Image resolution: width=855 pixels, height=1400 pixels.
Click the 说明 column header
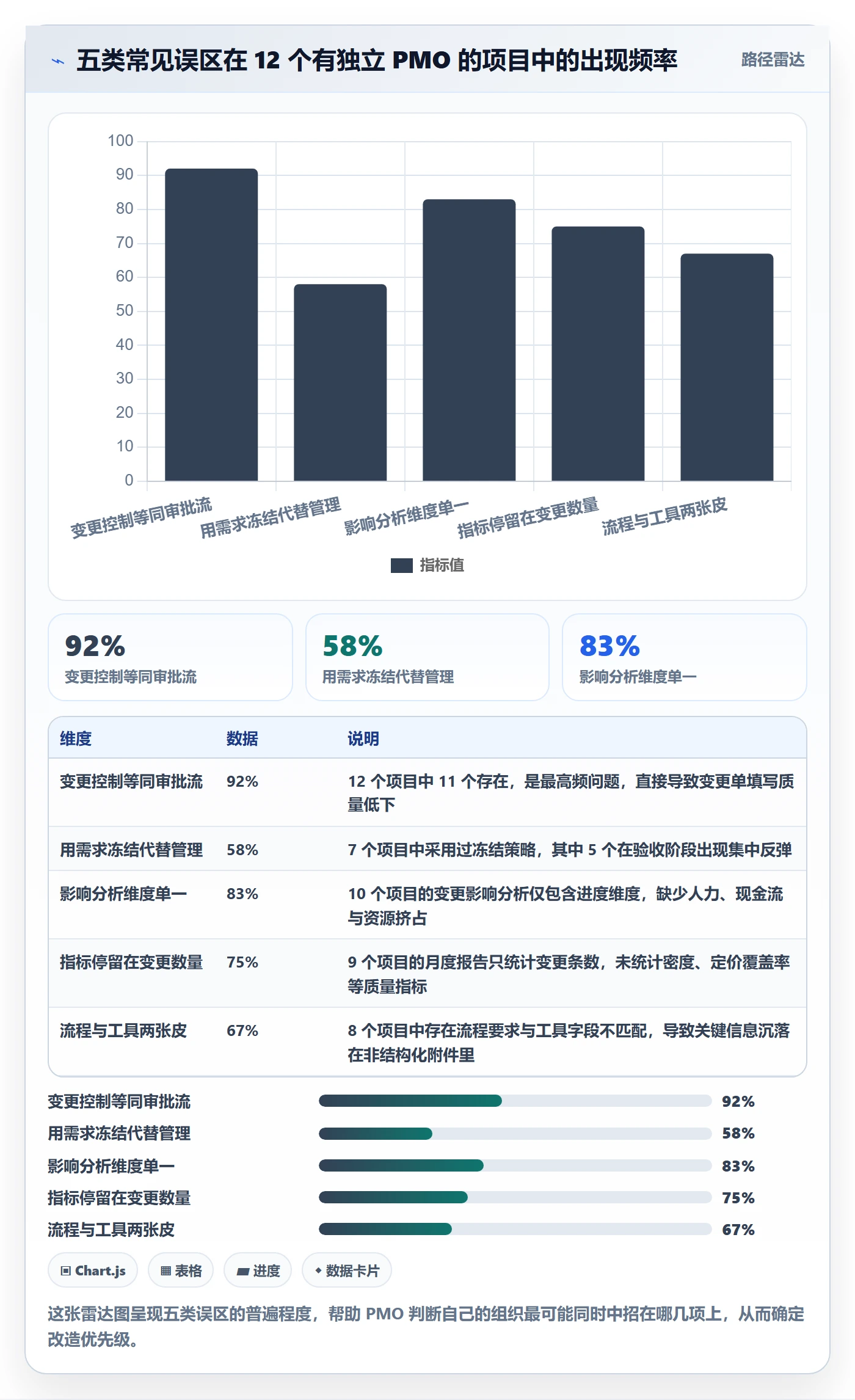[x=363, y=738]
